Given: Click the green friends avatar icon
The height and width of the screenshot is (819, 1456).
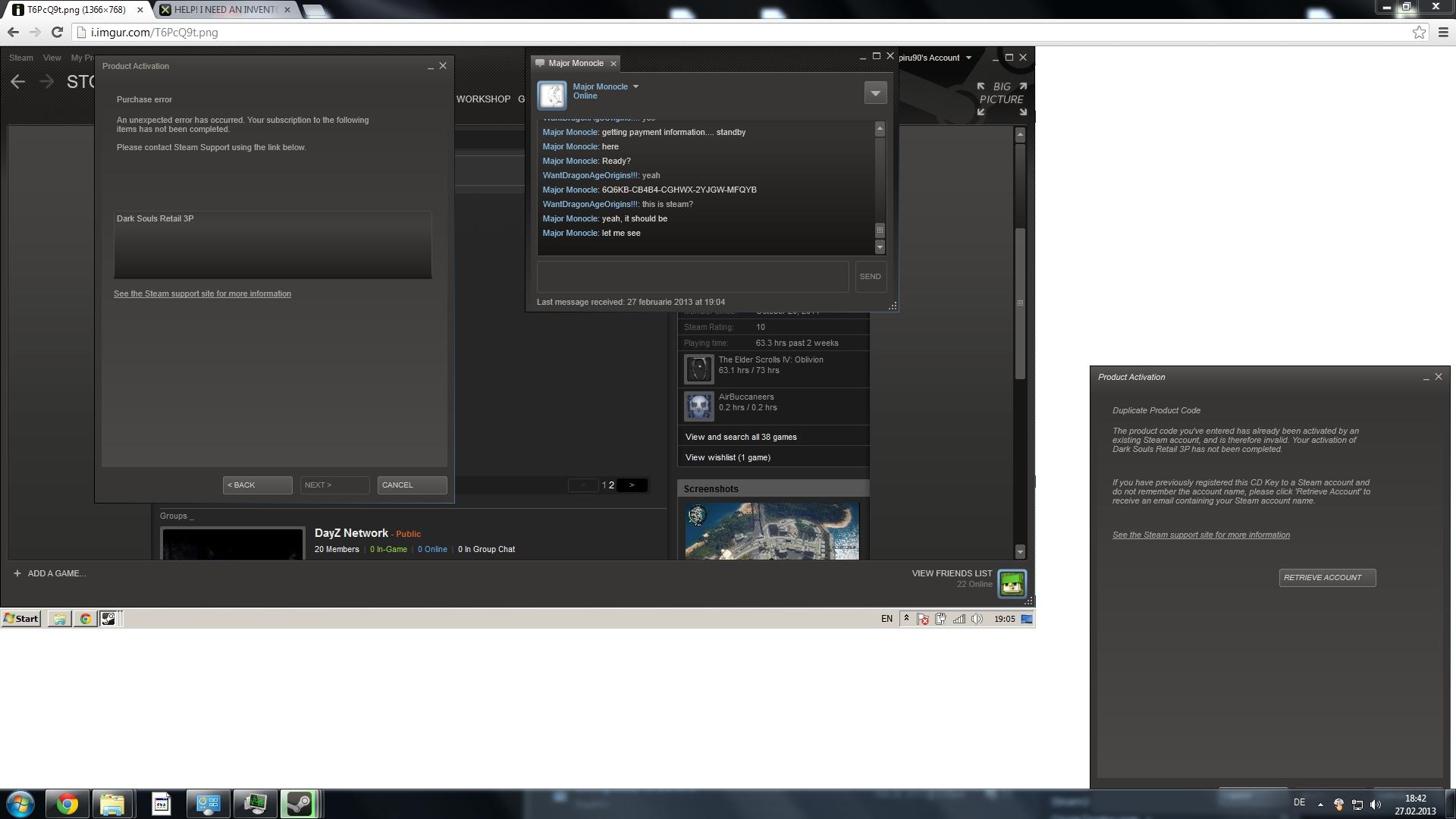Looking at the screenshot, I should [x=1012, y=584].
